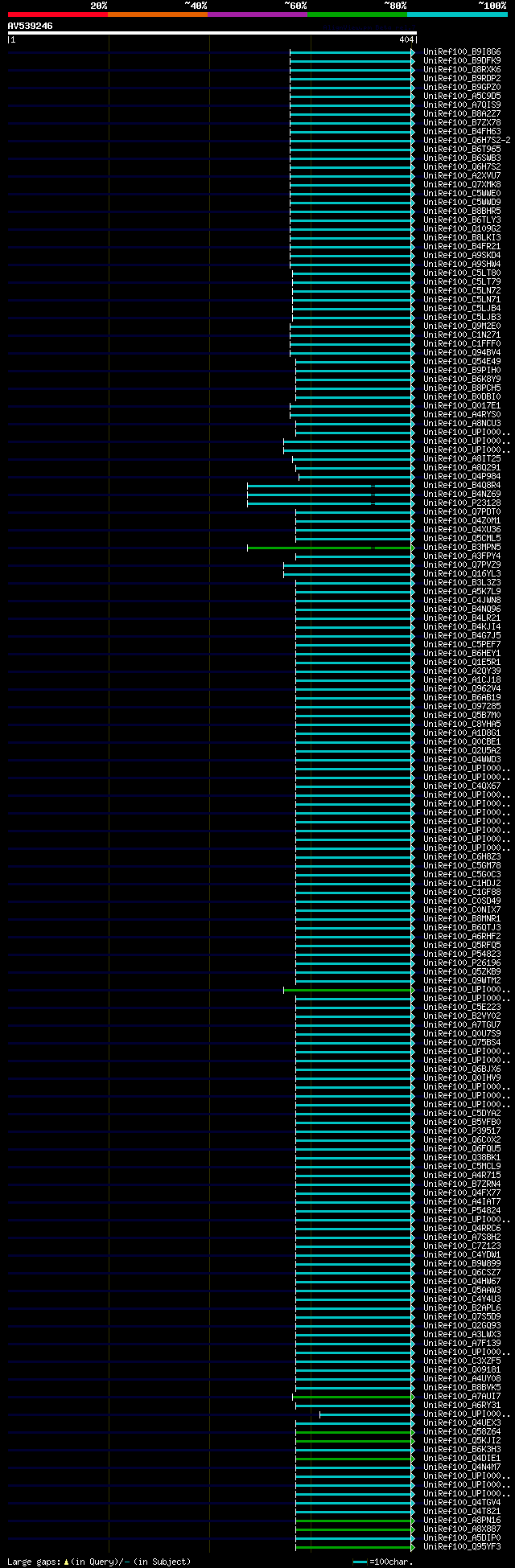Select hit UniRef100_A8IT25
The height and width of the screenshot is (1568, 515).
(x=462, y=458)
